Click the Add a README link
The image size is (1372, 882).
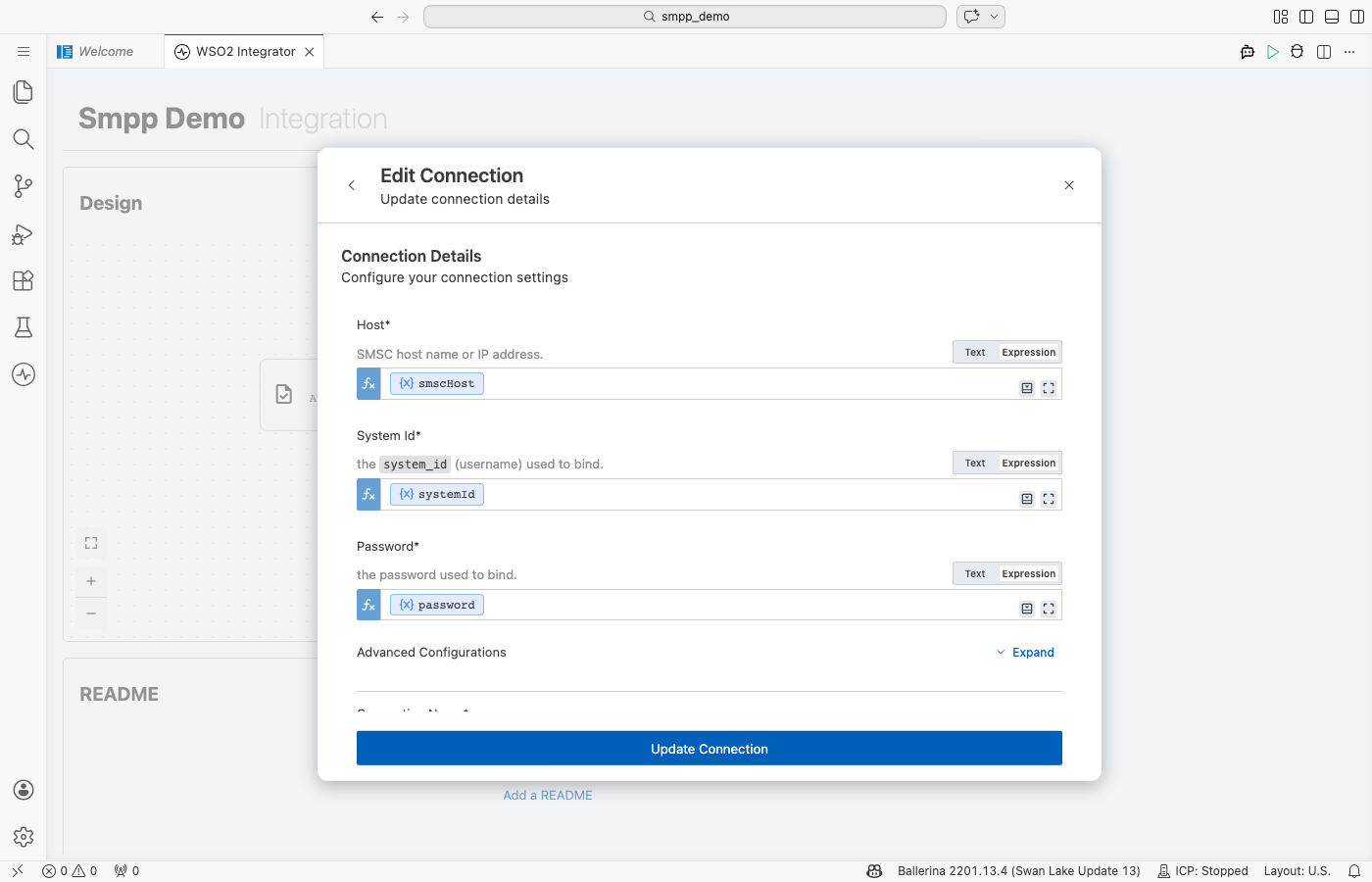click(x=548, y=796)
